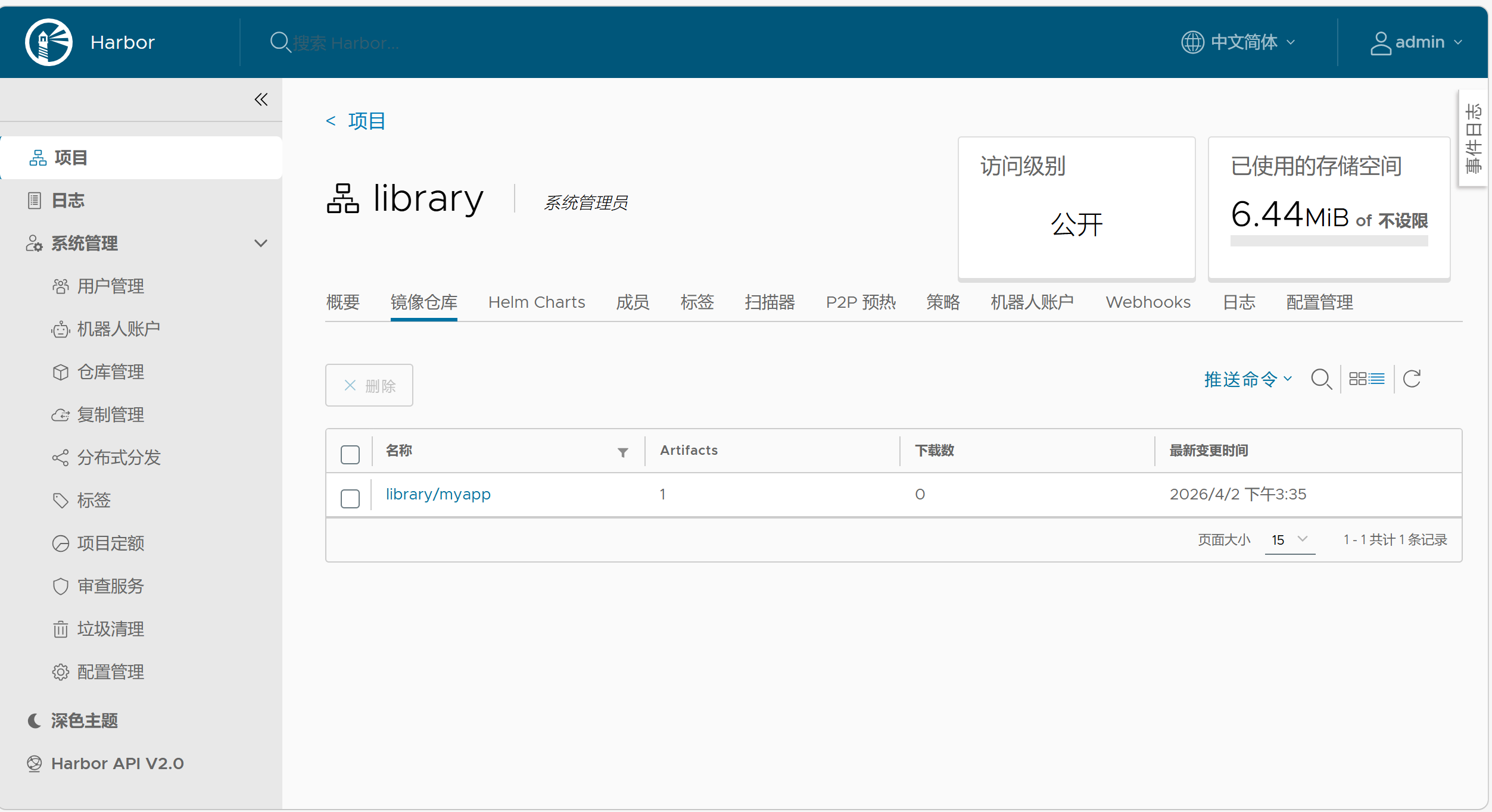The height and width of the screenshot is (812, 1492).
Task: Open Interrogation Services (审查服务) in sidebar
Action: click(110, 586)
